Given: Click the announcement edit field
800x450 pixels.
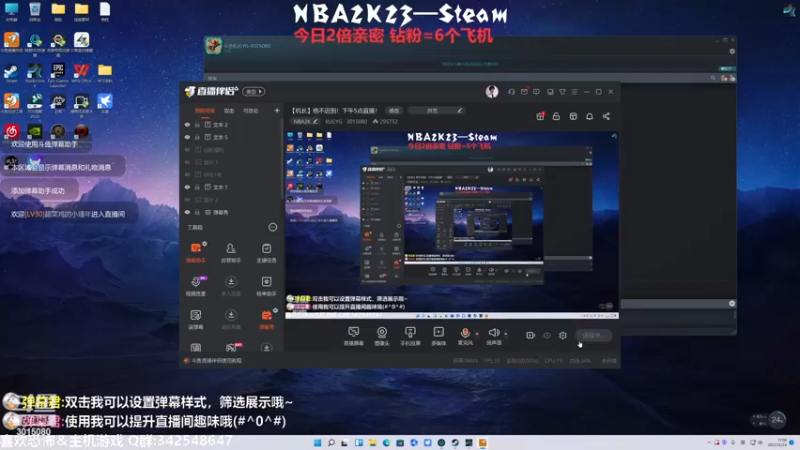Looking at the screenshot, I should pyautogui.click(x=436, y=111).
